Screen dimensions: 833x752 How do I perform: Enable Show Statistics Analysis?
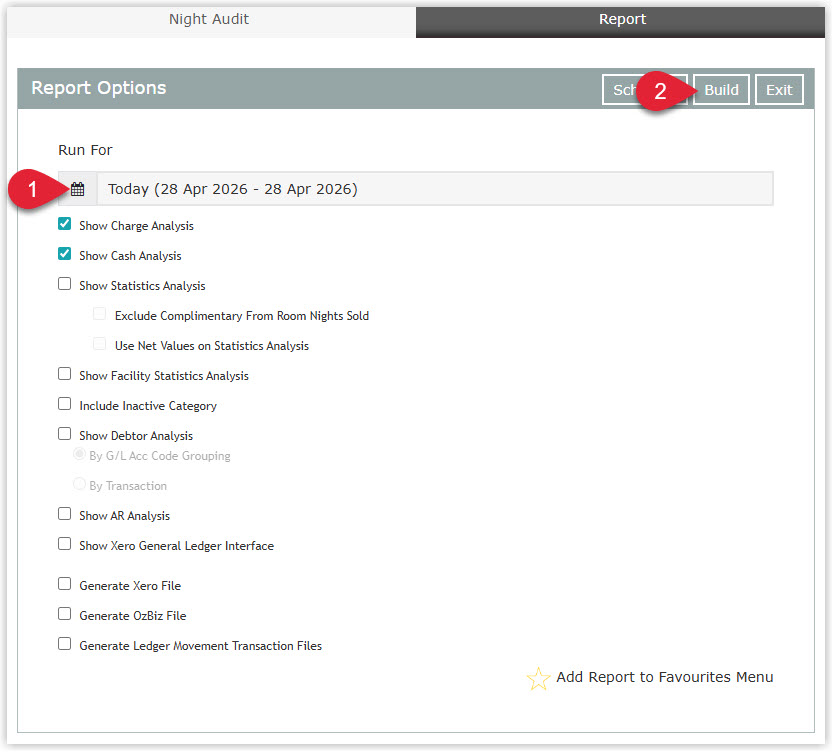(x=65, y=284)
